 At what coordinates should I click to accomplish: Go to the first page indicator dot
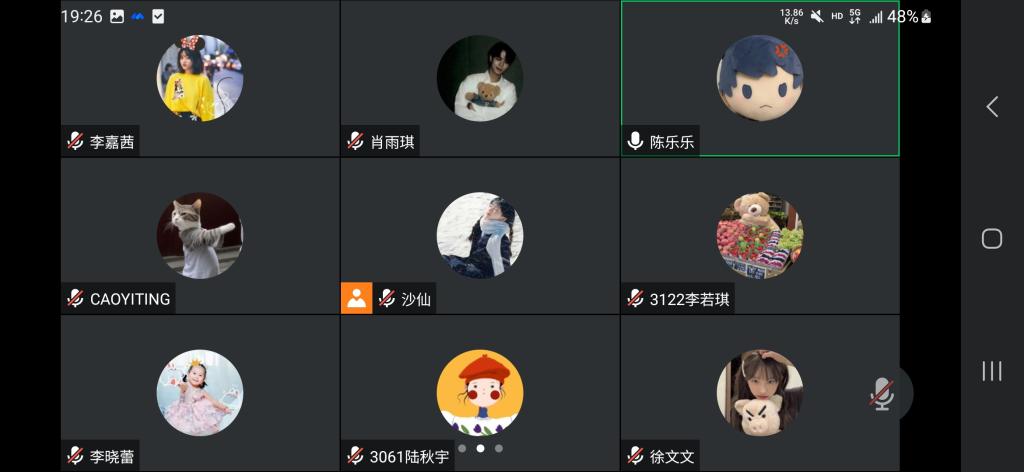coord(462,448)
